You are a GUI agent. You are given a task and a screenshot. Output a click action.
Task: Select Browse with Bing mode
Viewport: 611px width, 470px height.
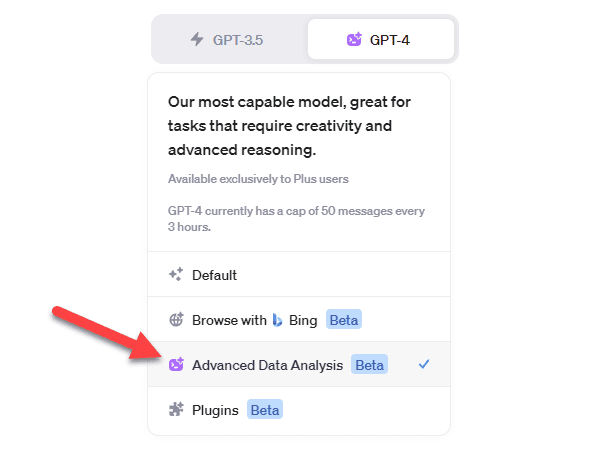(x=299, y=320)
